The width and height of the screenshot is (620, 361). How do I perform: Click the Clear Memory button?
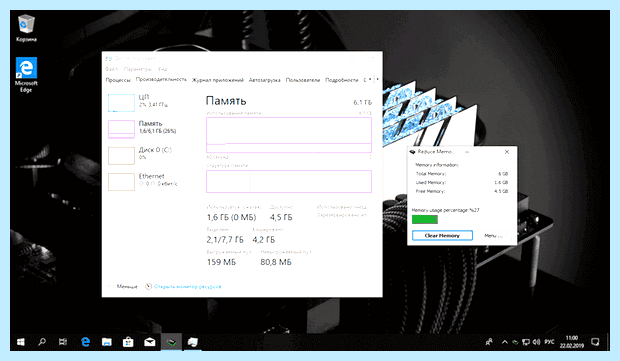(x=442, y=235)
